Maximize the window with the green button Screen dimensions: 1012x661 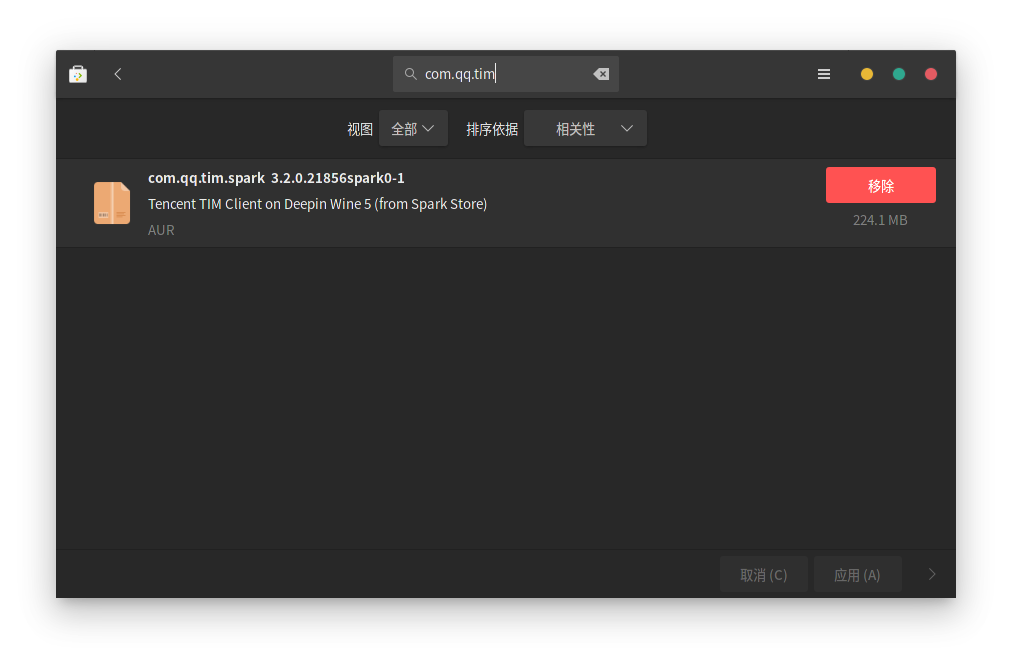coord(899,74)
